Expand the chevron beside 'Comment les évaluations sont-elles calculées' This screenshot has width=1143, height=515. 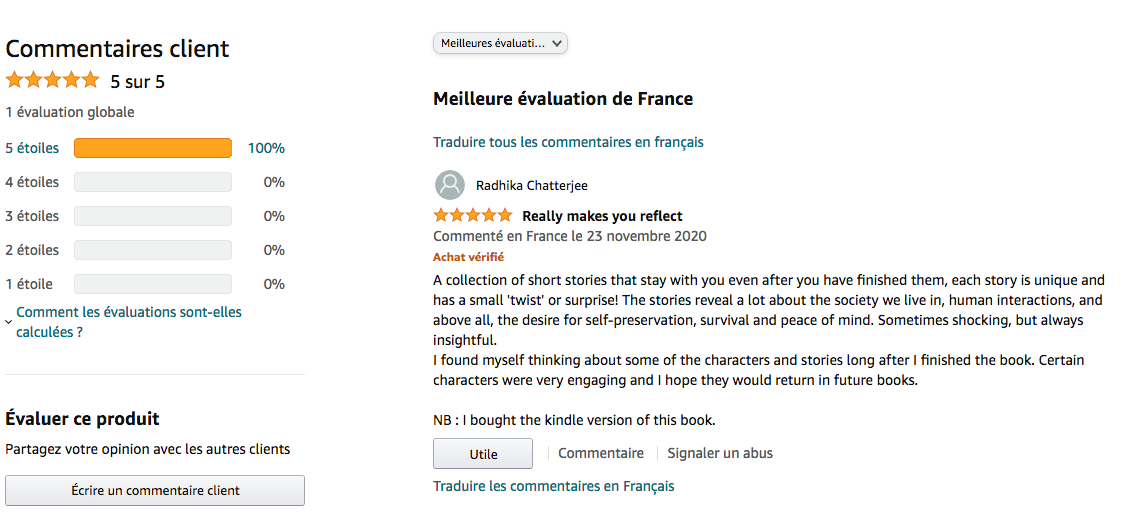(x=9, y=322)
